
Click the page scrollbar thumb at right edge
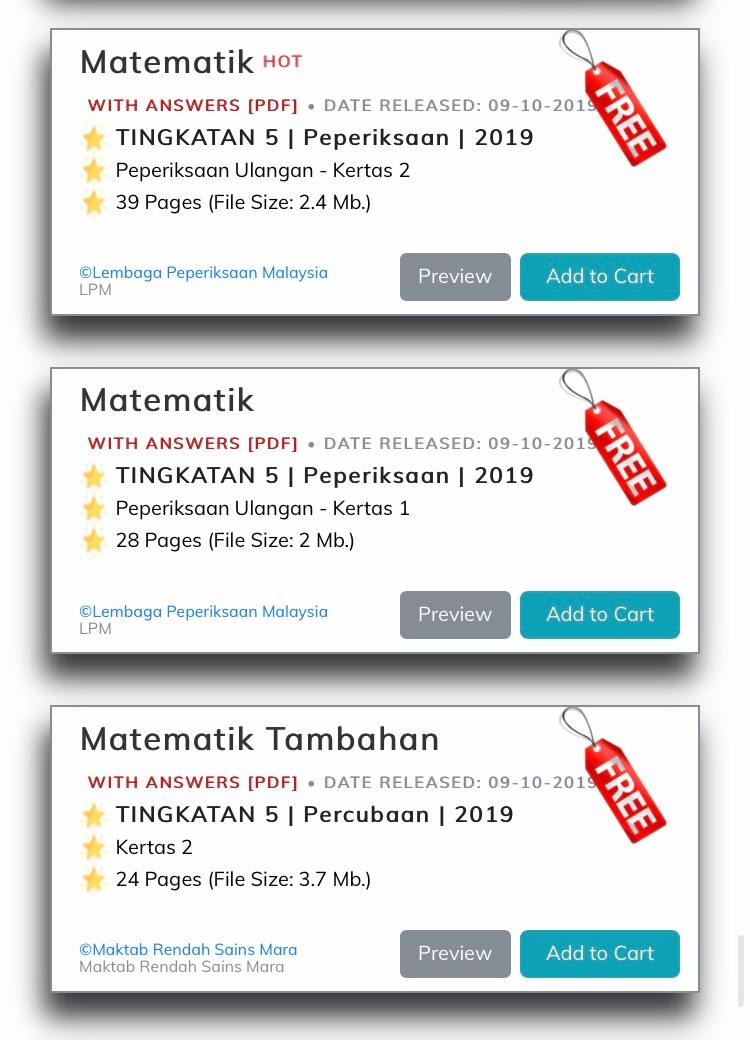click(741, 971)
